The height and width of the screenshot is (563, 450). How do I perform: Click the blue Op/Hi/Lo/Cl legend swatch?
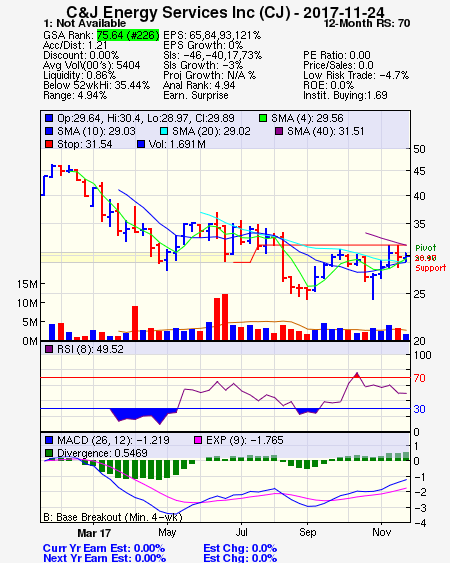pos(49,118)
